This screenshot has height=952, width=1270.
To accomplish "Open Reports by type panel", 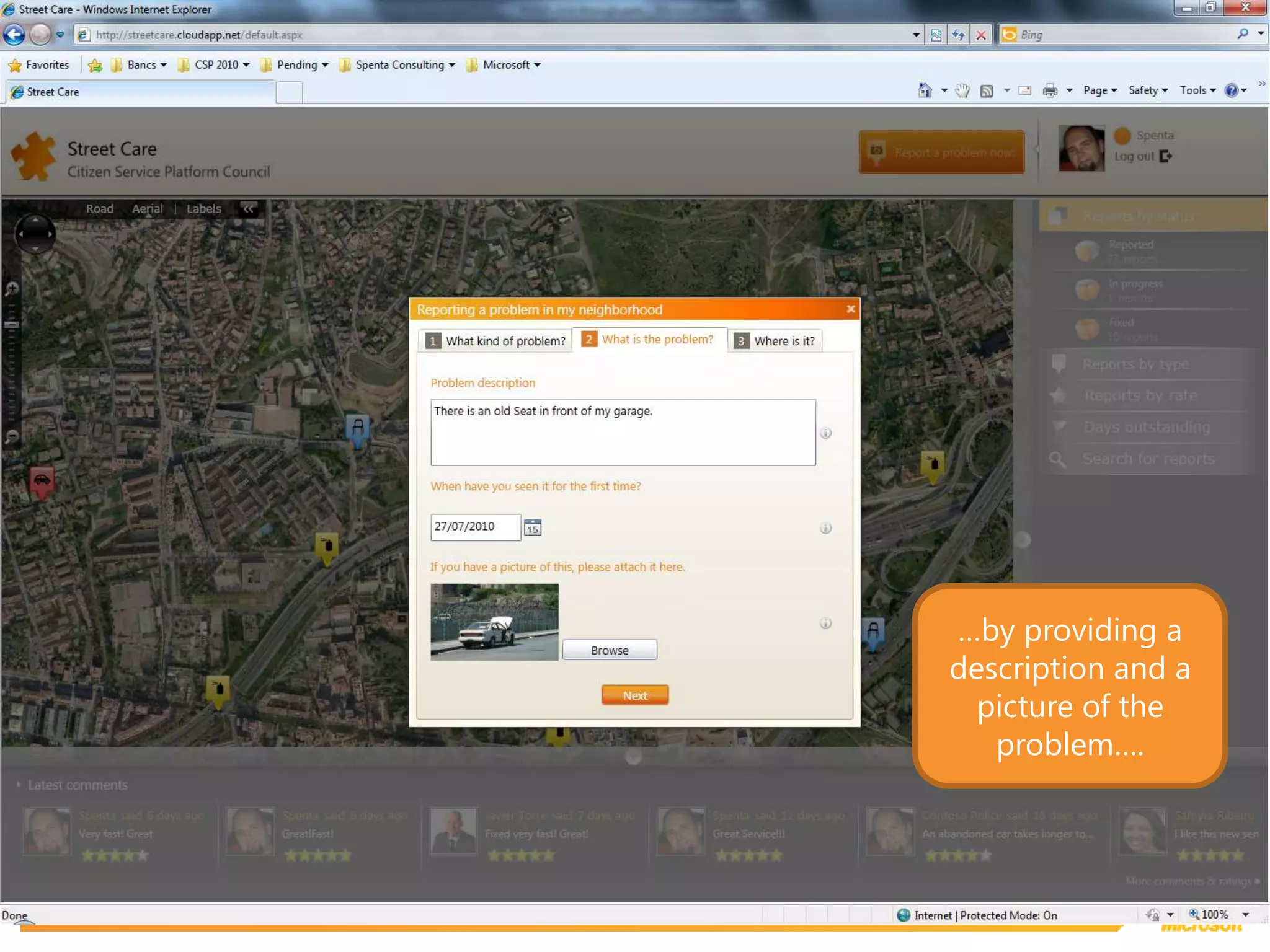I will (x=1135, y=364).
